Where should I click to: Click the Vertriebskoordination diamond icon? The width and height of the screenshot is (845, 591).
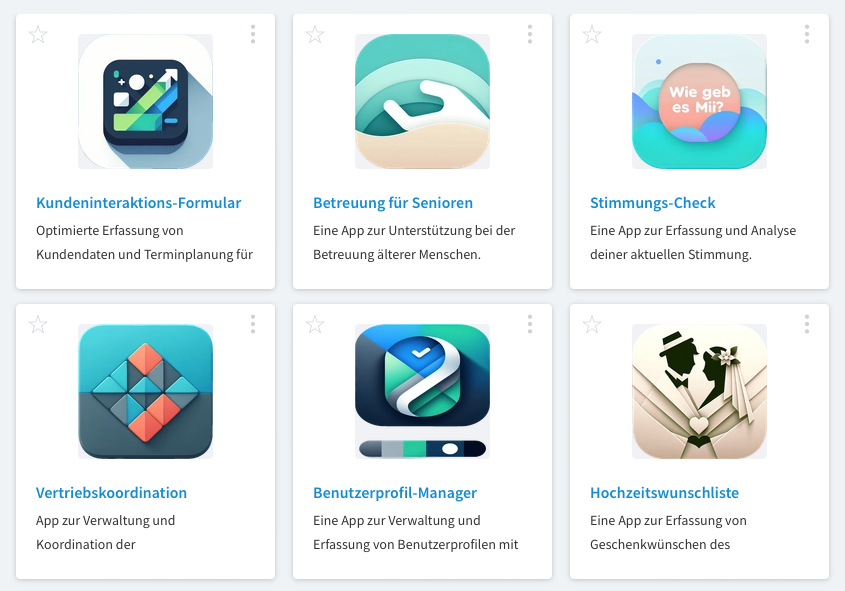[x=146, y=391]
